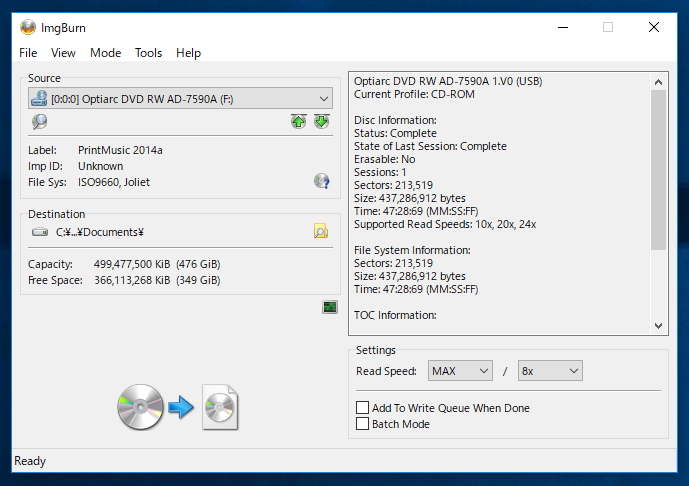Minimize the ImgBurn window

pyautogui.click(x=563, y=27)
